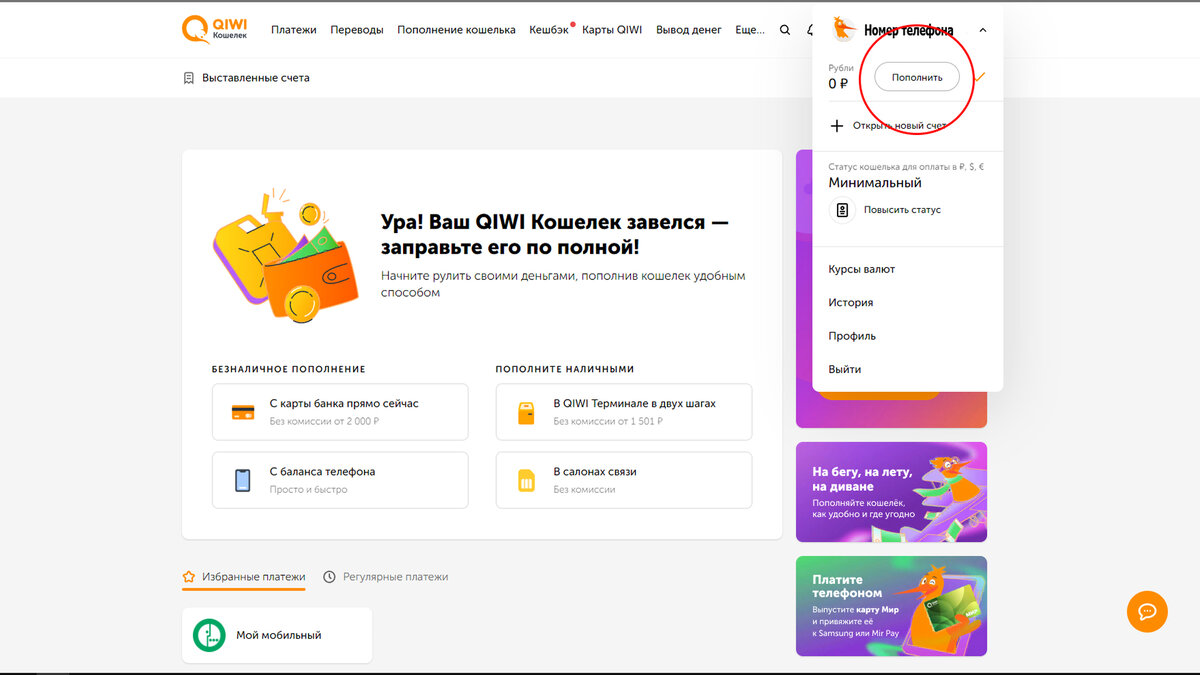Open the Переводы menu
Viewport: 1200px width, 675px height.
[x=357, y=30]
